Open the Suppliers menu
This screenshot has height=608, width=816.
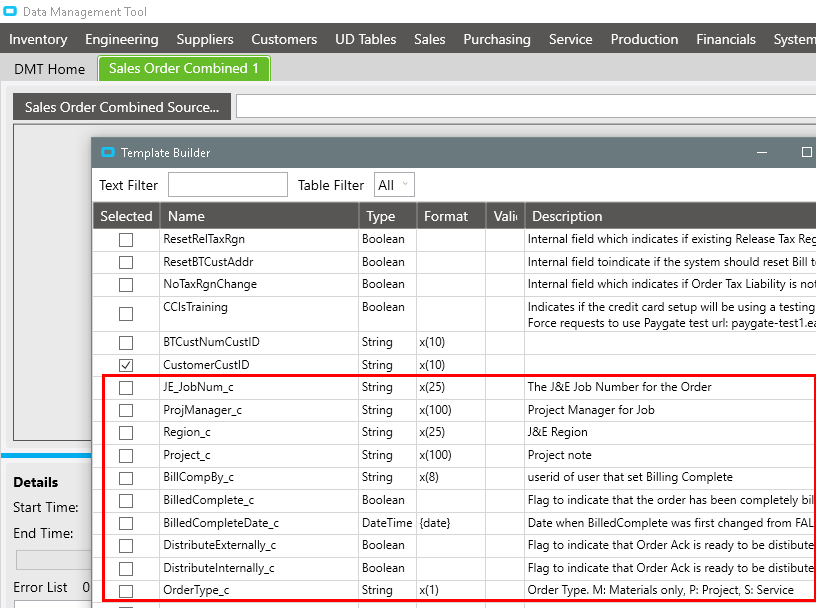205,39
